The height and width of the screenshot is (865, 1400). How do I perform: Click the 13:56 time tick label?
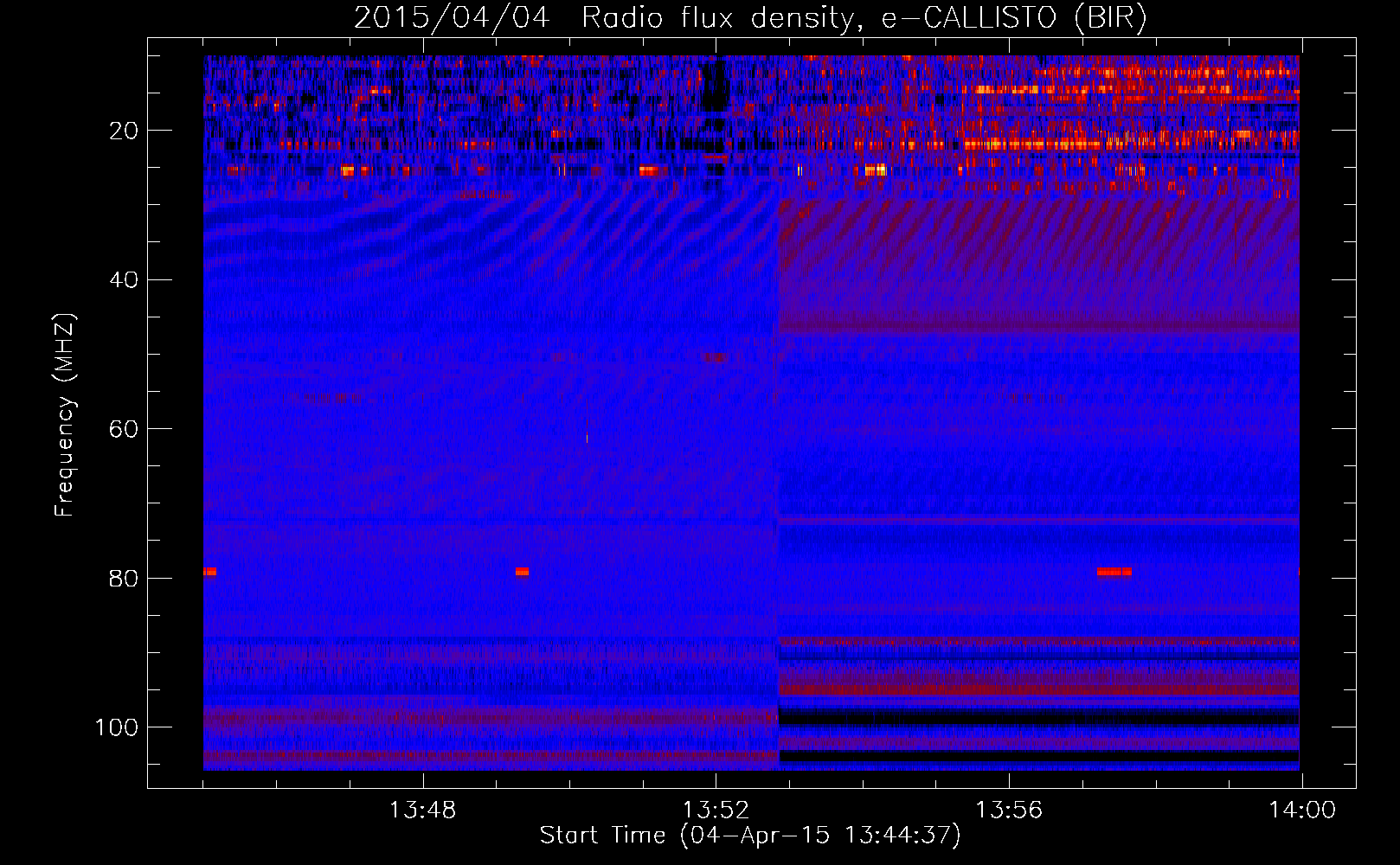pyautogui.click(x=1009, y=811)
